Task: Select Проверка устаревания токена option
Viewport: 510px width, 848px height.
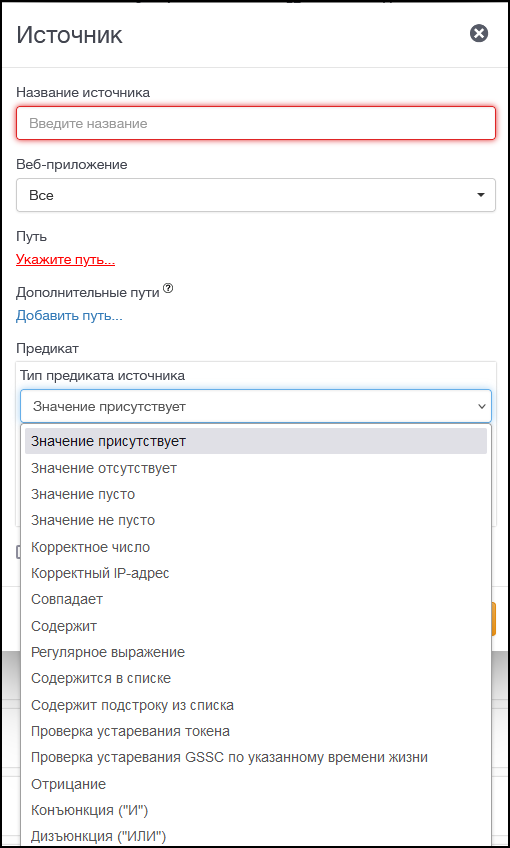Action: pos(256,731)
